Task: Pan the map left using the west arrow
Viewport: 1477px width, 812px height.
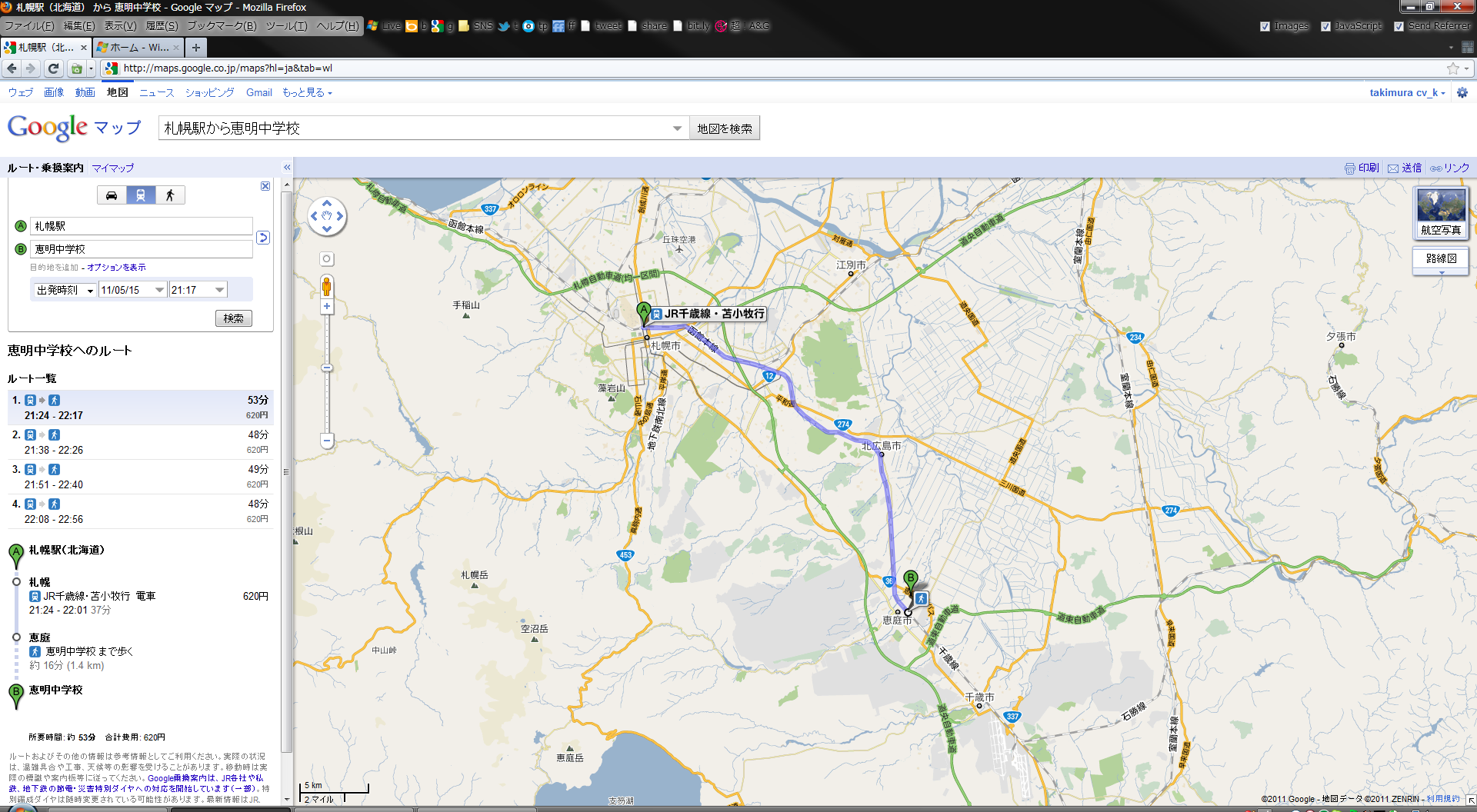Action: click(x=314, y=216)
